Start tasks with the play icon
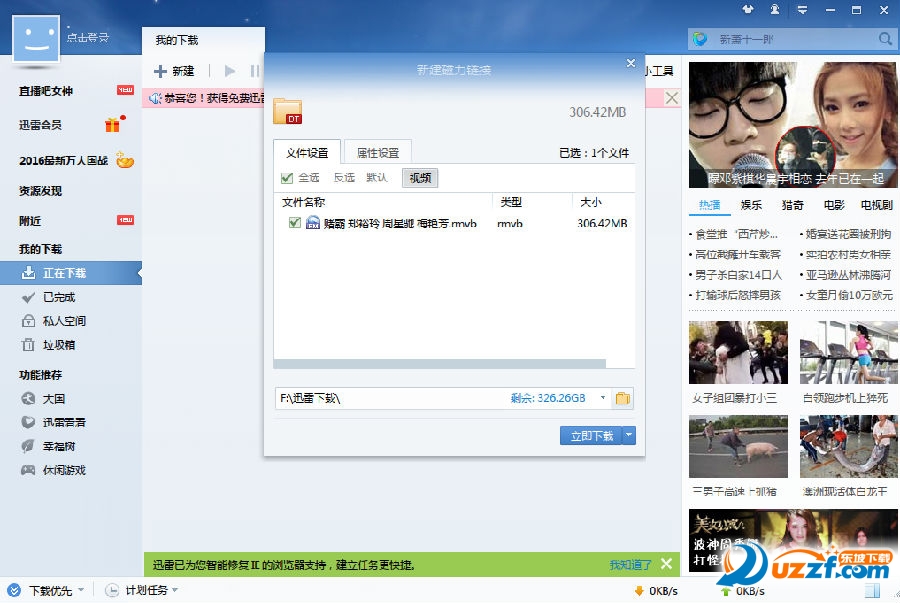Viewport: 900px width, 603px height. pos(230,71)
